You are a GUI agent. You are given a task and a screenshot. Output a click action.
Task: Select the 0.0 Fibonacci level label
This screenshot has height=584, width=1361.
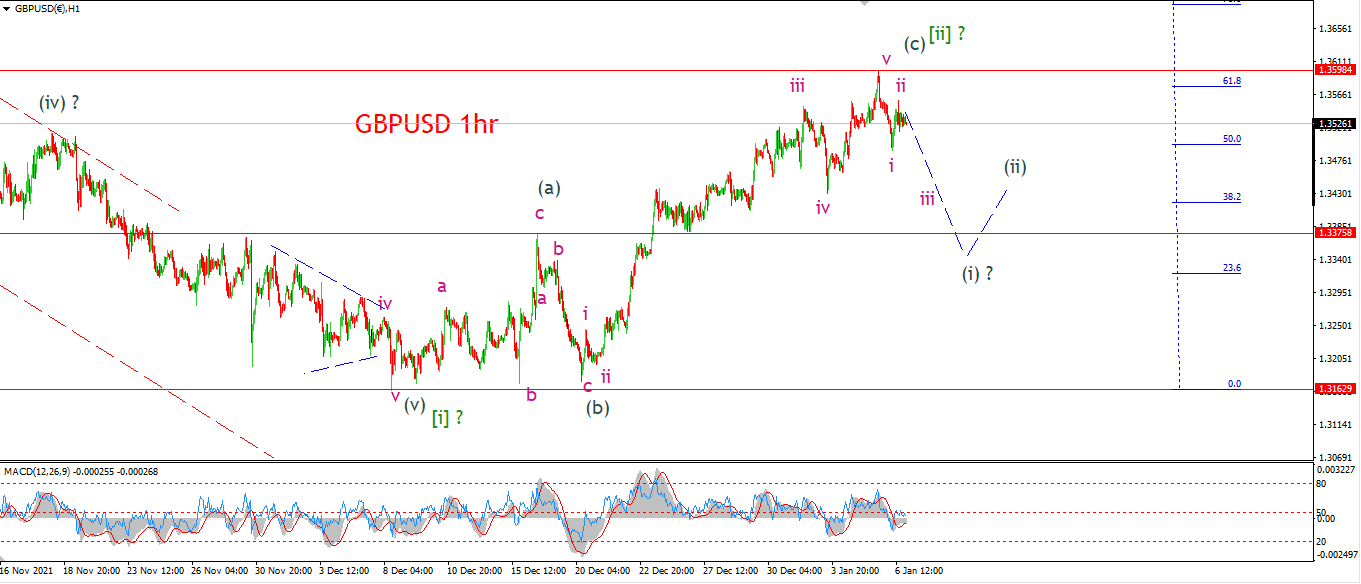(x=1234, y=383)
